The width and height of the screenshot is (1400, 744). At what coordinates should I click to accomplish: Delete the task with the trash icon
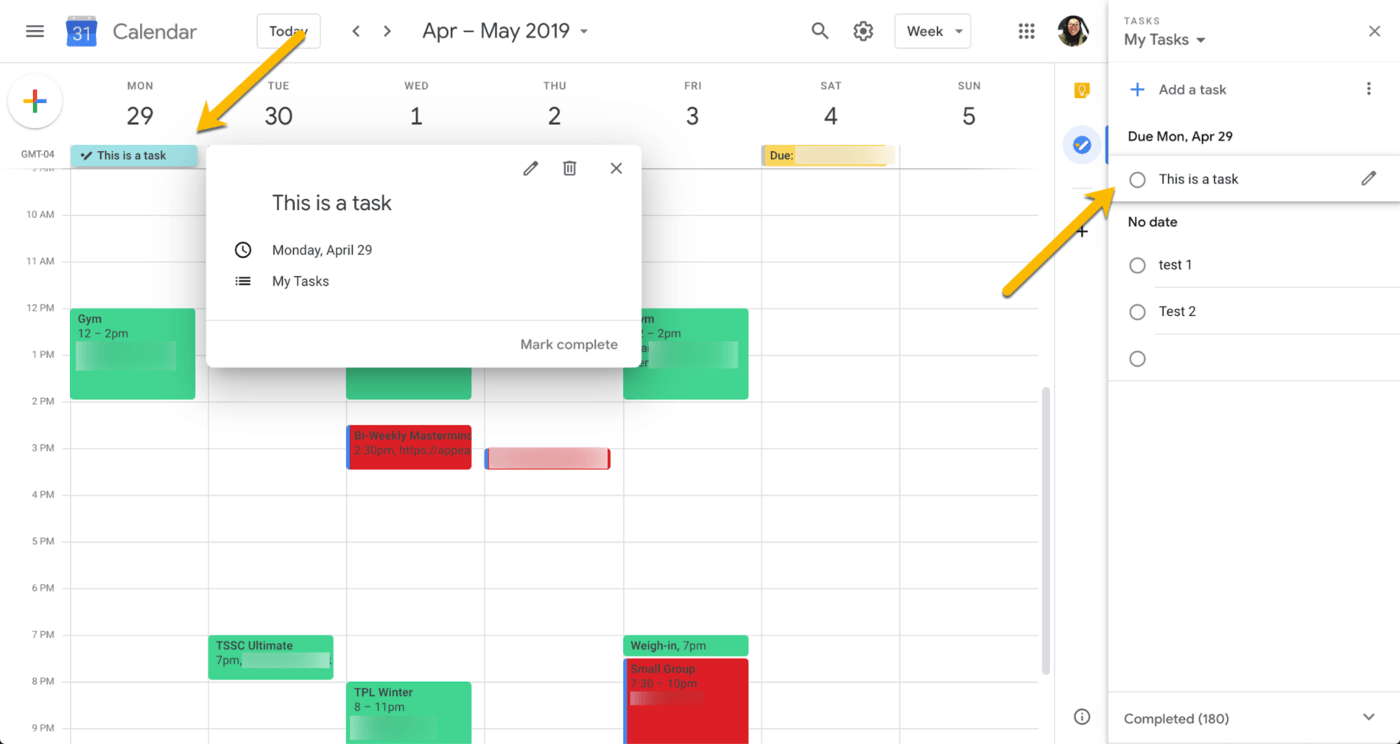pos(570,168)
